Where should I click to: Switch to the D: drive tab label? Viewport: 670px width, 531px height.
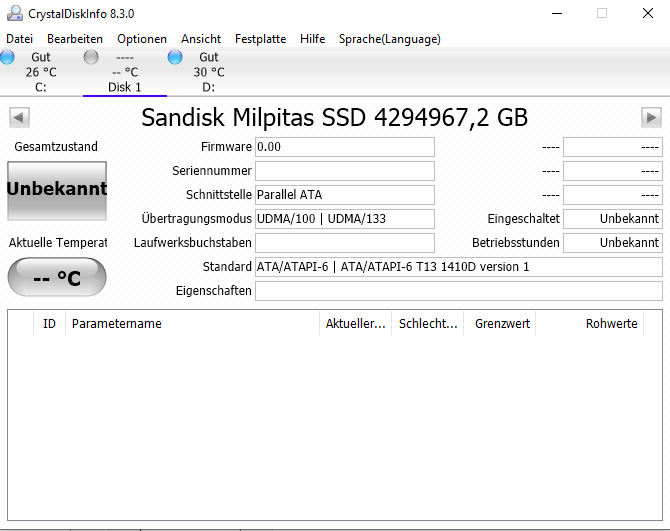click(x=209, y=87)
